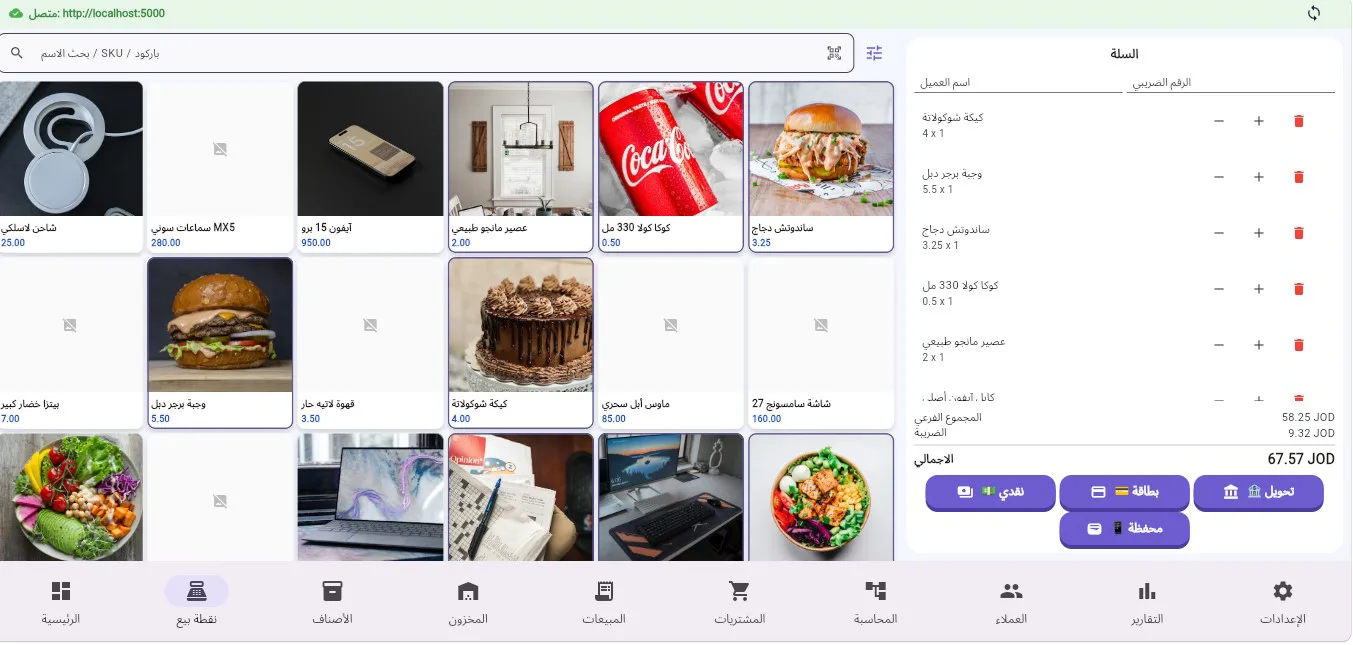The image size is (1353, 645).
Task: Delete ساندوتش دجاج cart line
Action: click(1299, 233)
